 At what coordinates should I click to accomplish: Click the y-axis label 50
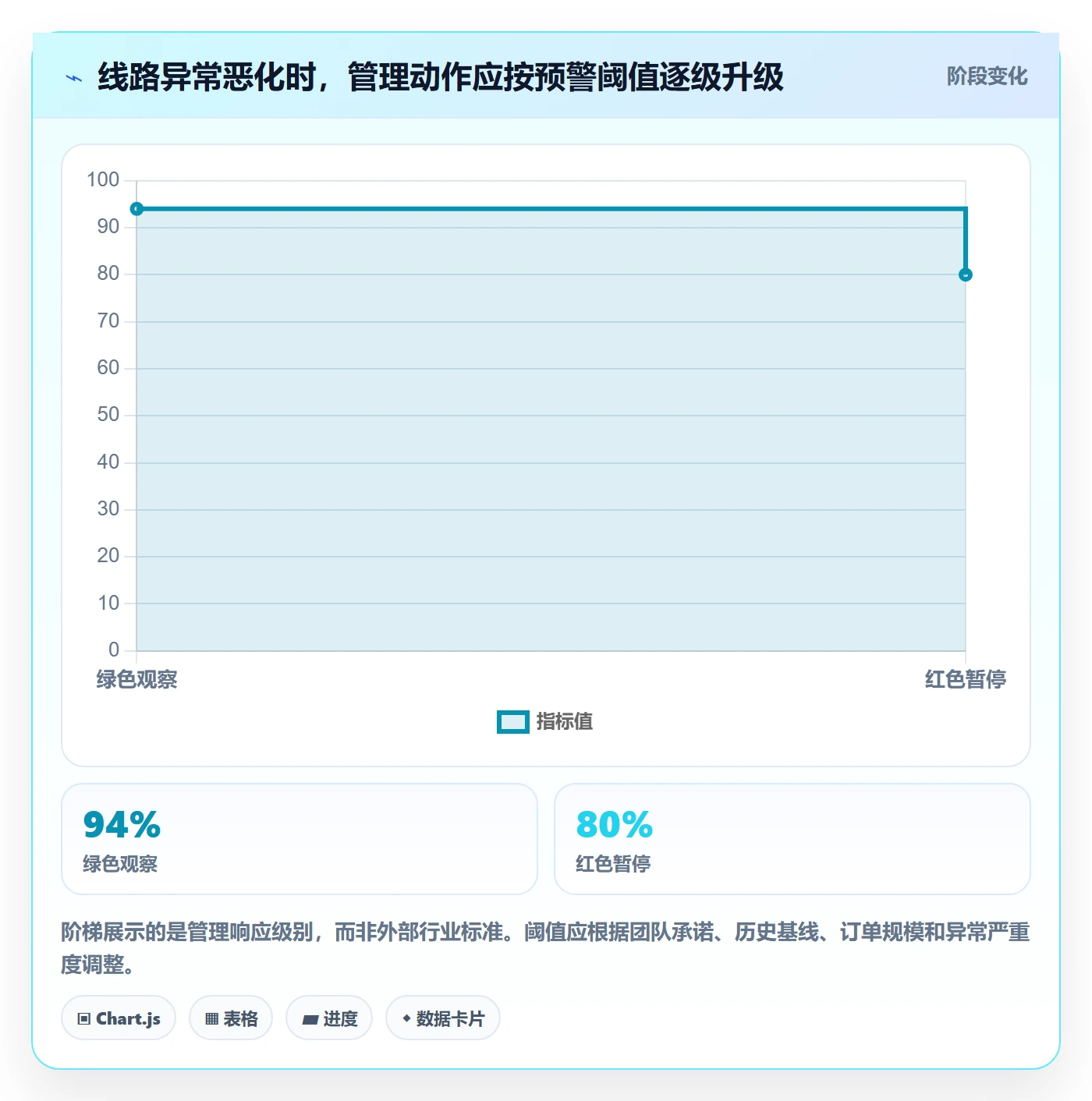(108, 415)
